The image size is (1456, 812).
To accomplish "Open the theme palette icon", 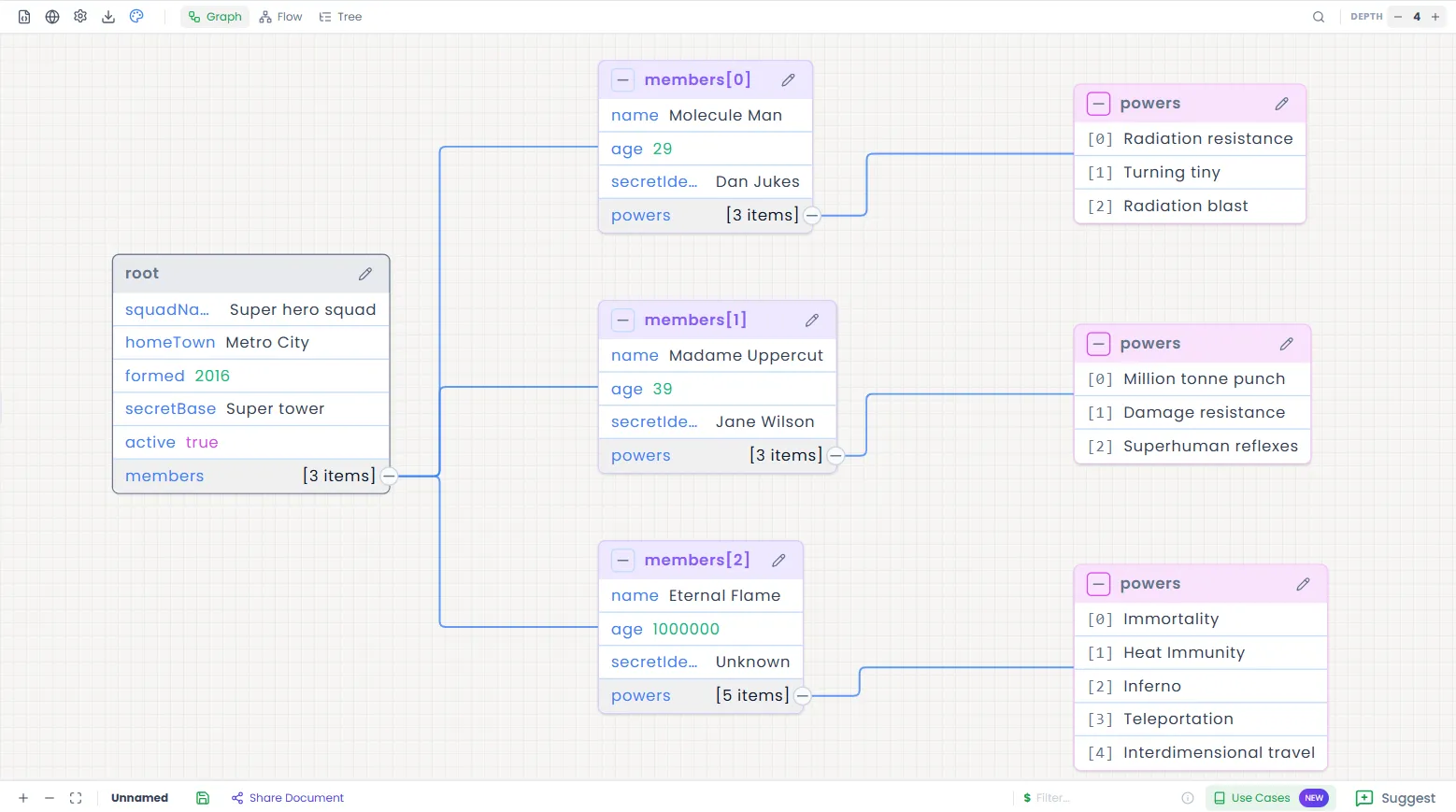I will point(136,17).
